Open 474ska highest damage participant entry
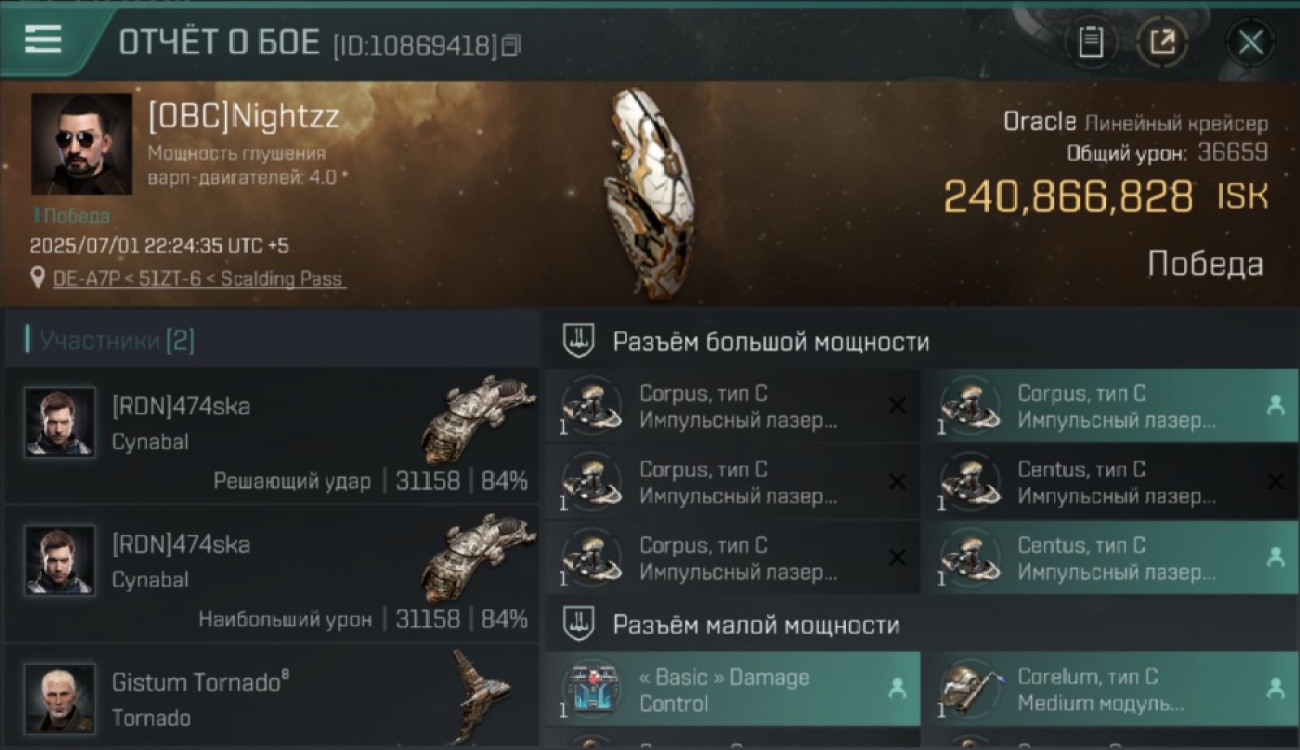The height and width of the screenshot is (750, 1300). pos(271,575)
